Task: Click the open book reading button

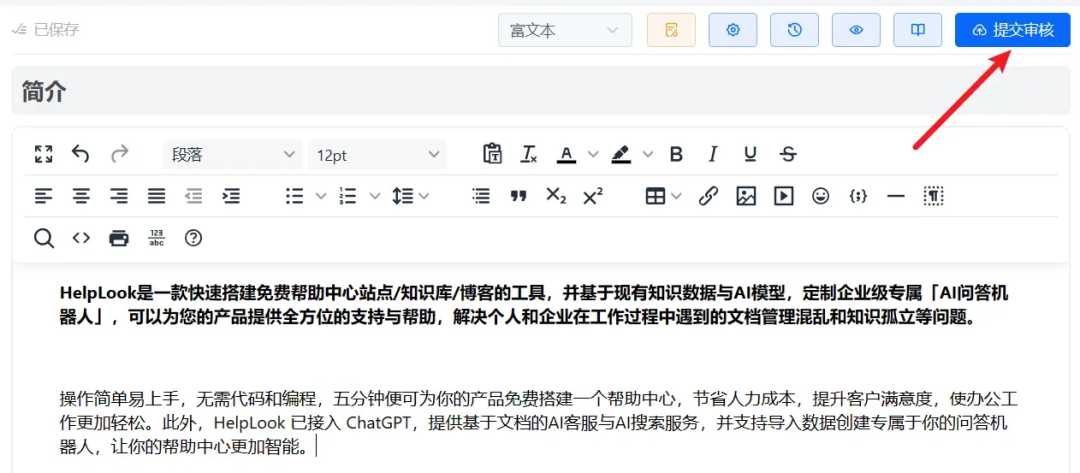Action: pos(917,30)
